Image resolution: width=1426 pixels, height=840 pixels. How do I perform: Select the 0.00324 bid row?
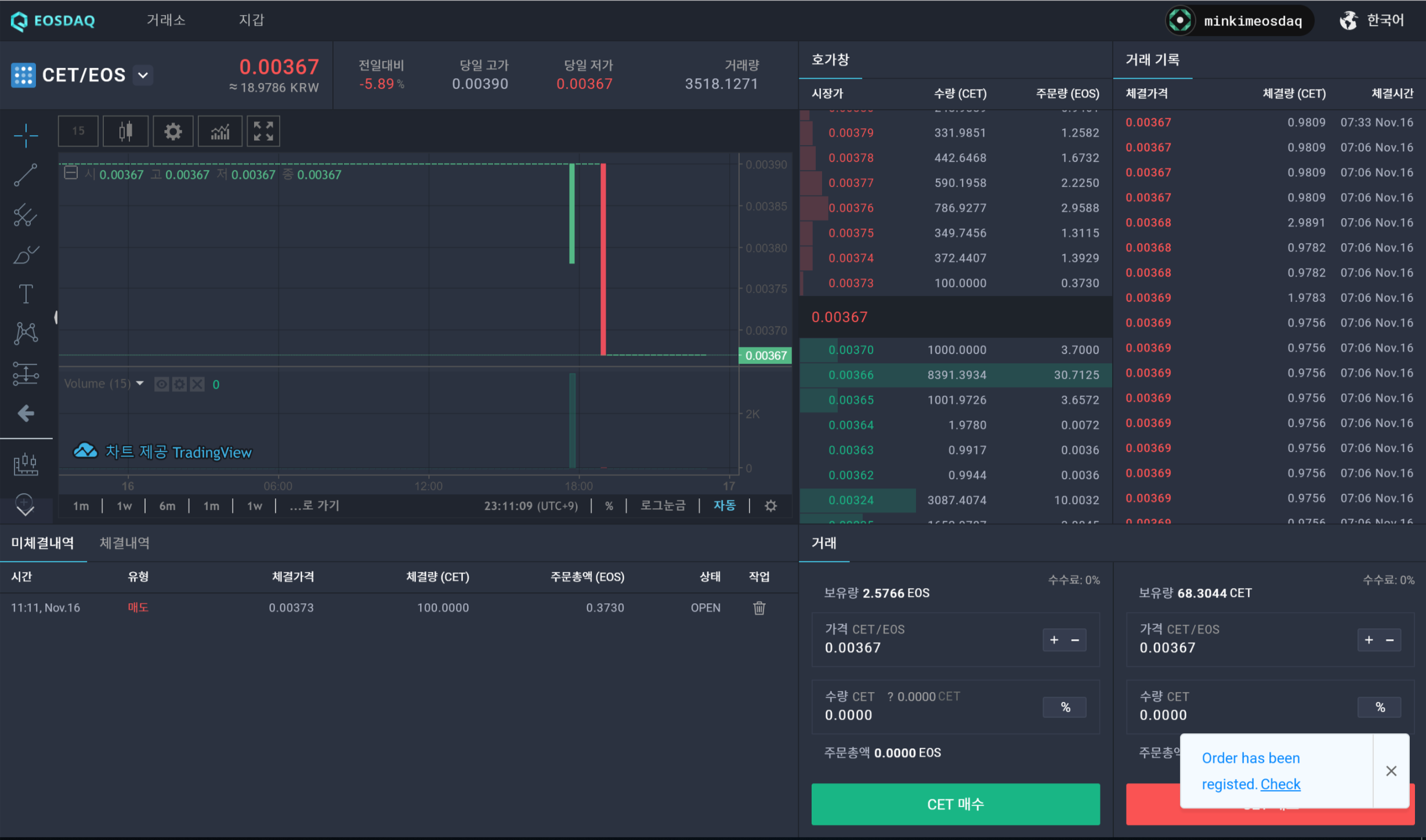[956, 500]
